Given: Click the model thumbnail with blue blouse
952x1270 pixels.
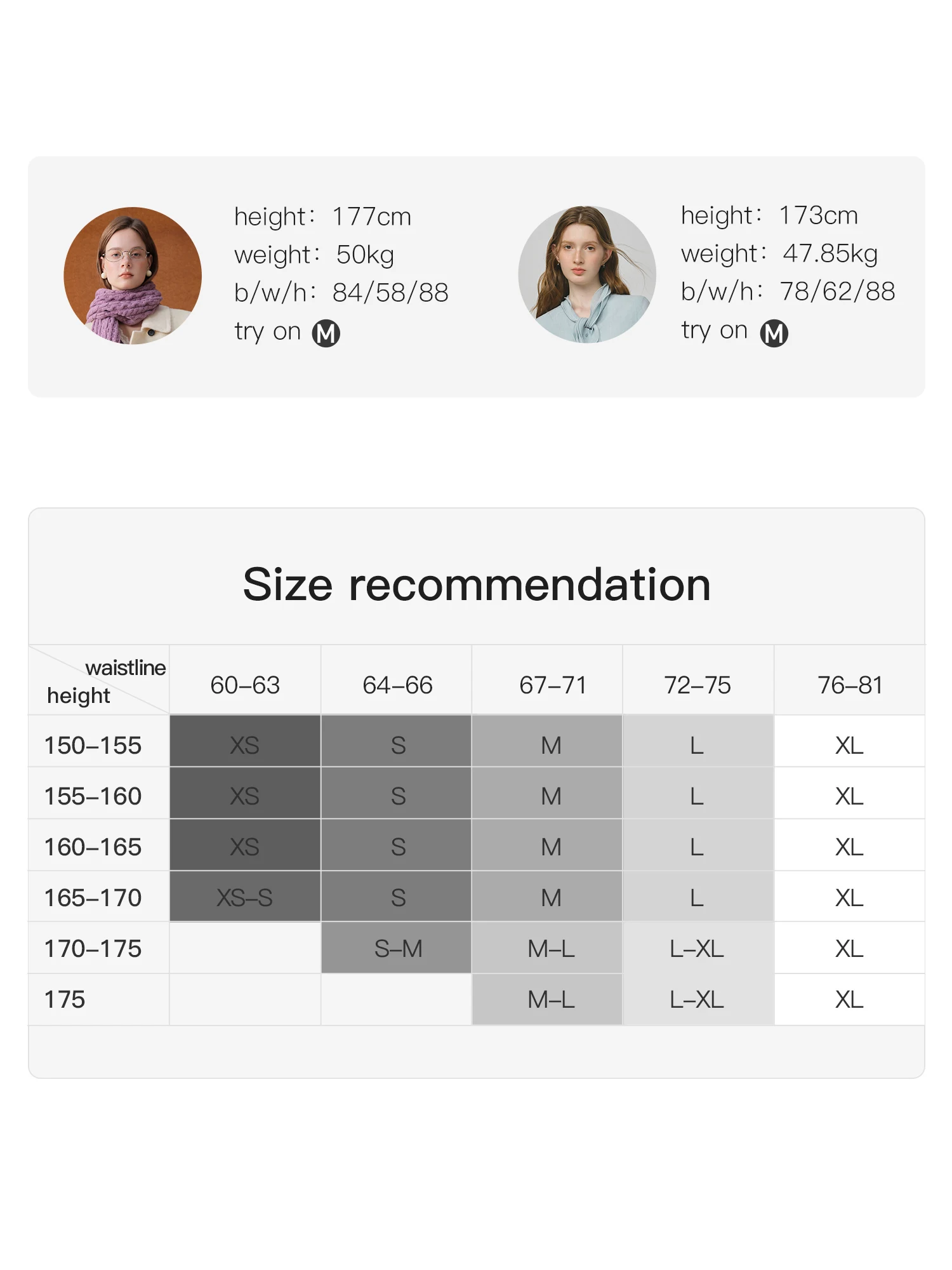Looking at the screenshot, I should point(587,274).
